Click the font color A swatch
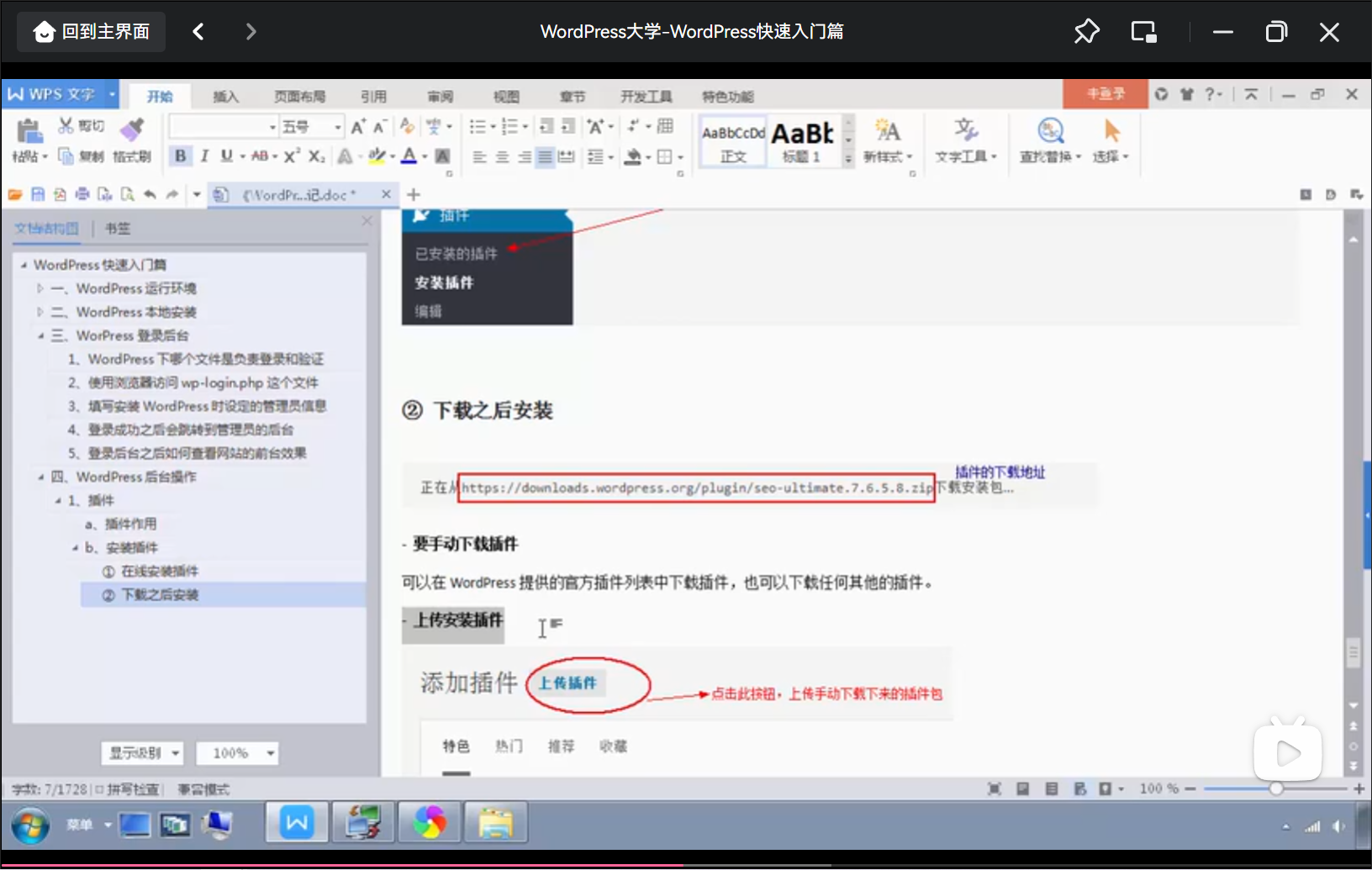 click(x=409, y=156)
